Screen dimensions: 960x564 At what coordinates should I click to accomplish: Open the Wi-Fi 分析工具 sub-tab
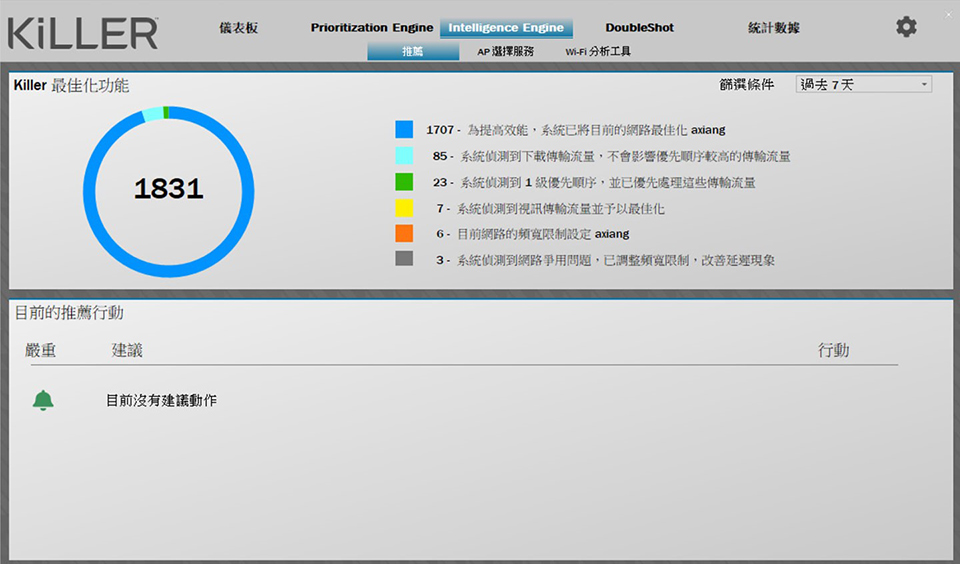coord(598,51)
